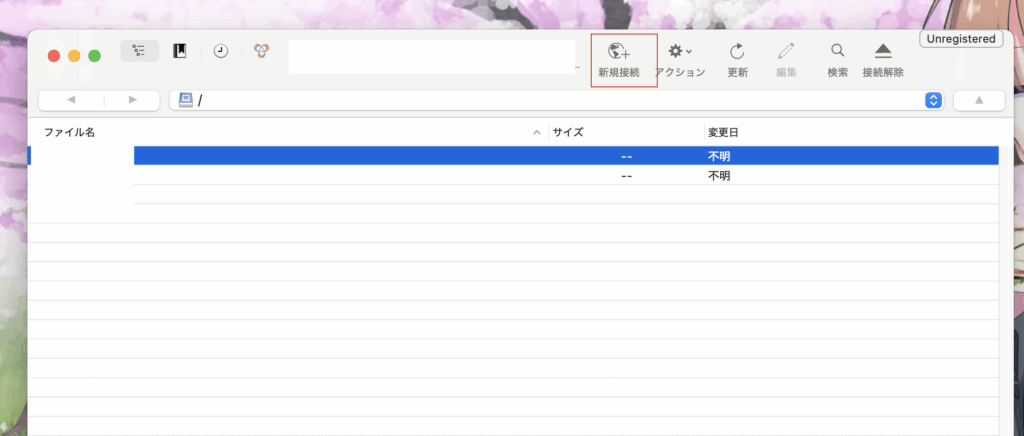Click the path popup blue stepper arrows
The image size is (1024, 436).
click(x=934, y=100)
